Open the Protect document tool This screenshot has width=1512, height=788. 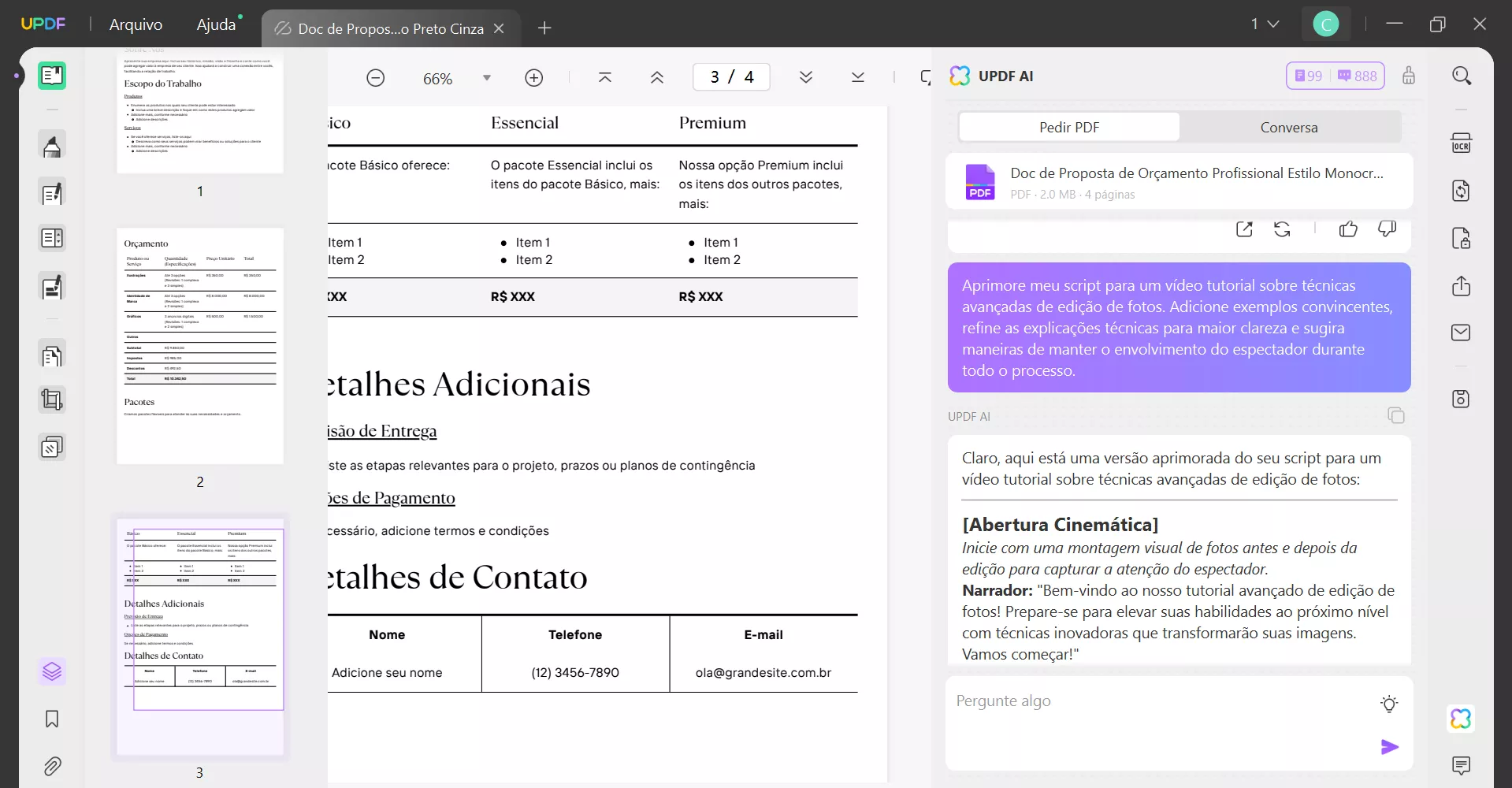(1462, 237)
